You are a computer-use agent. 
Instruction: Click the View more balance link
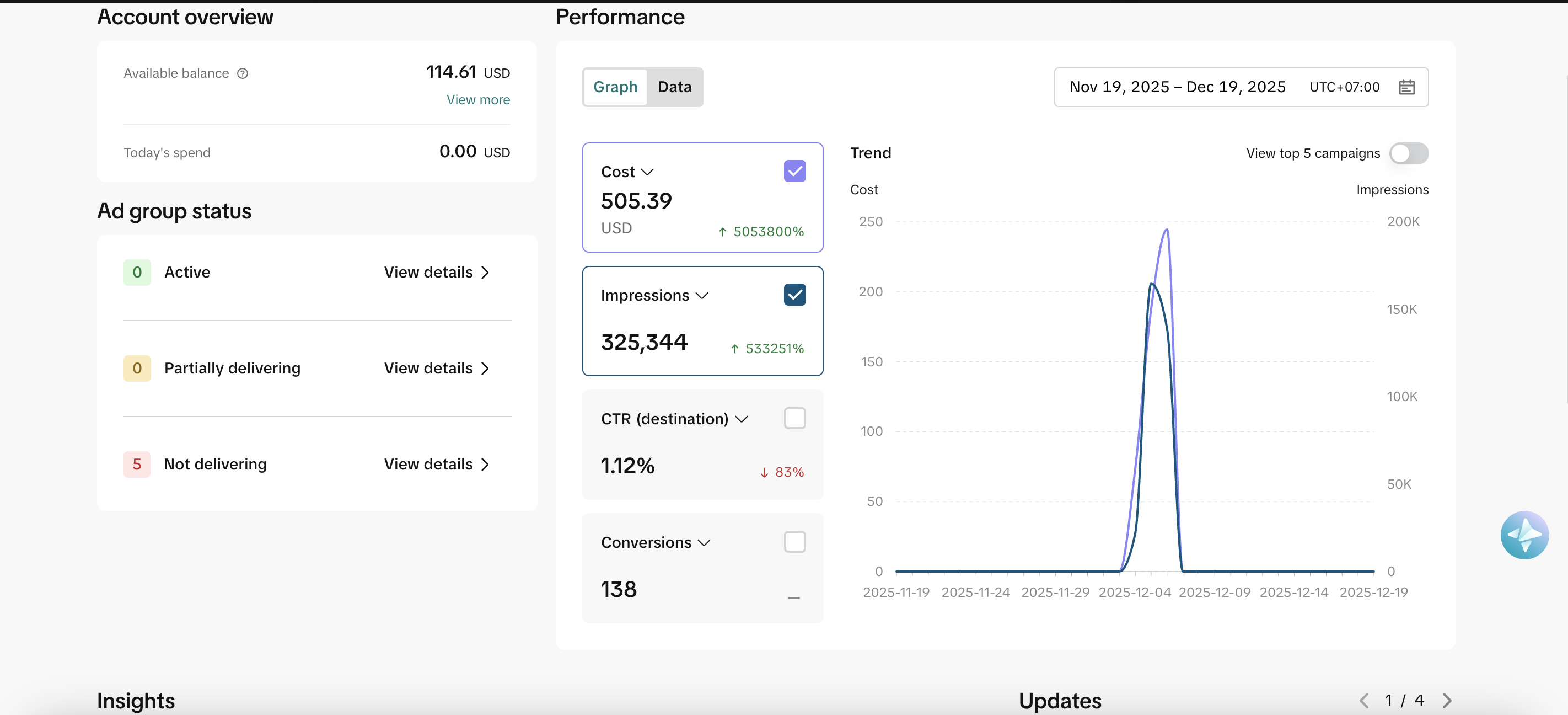coord(478,100)
